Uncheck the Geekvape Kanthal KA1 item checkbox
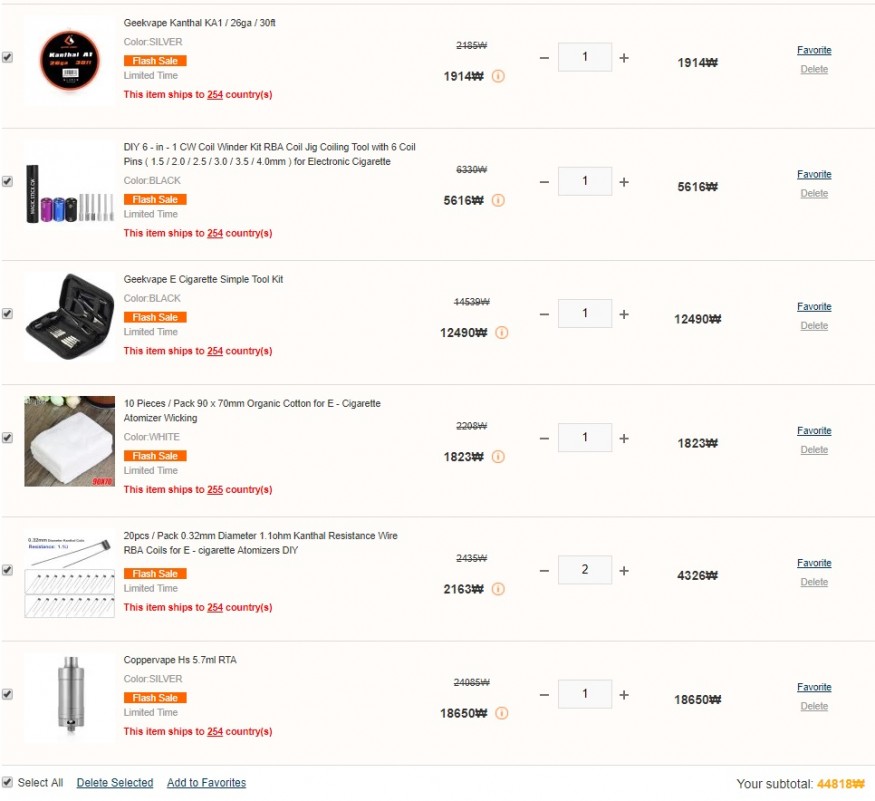Image resolution: width=875 pixels, height=801 pixels. point(8,58)
